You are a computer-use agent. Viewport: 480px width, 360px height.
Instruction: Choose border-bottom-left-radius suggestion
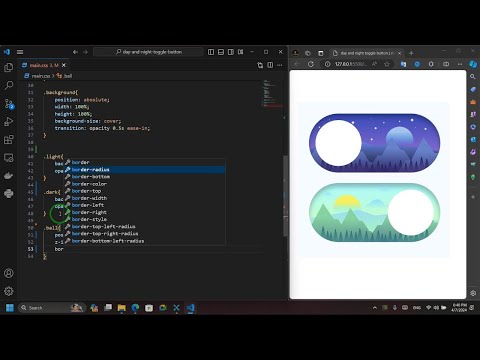tap(145, 241)
